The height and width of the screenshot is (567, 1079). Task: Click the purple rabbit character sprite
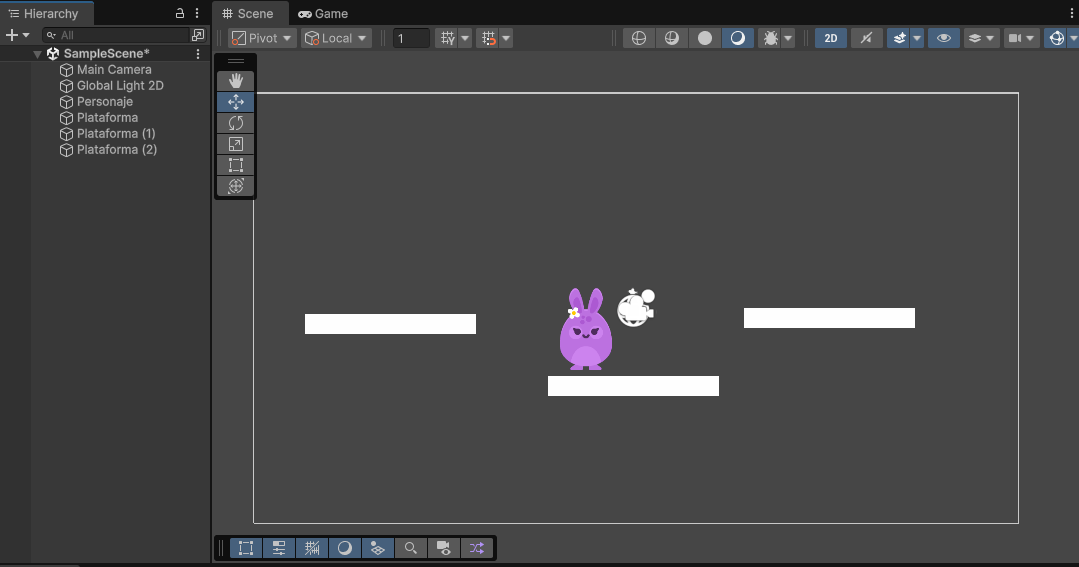point(585,332)
